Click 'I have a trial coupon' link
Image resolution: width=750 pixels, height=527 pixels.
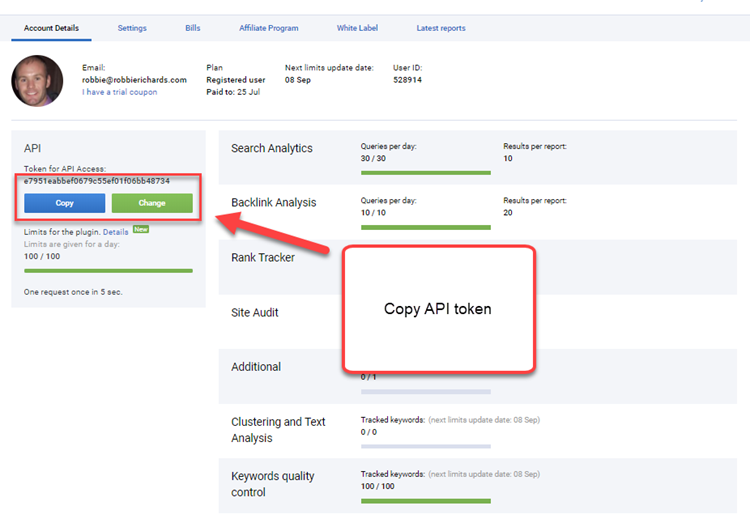pos(119,92)
